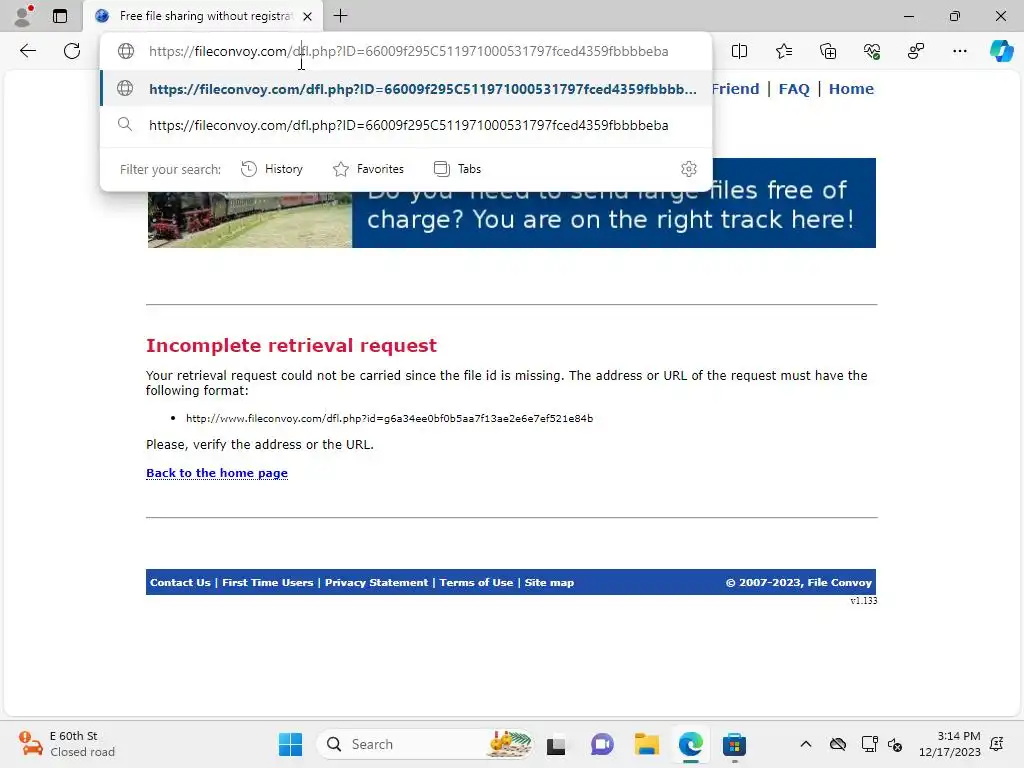Go to the Home link in header
The width and height of the screenshot is (1024, 768).
(851, 89)
